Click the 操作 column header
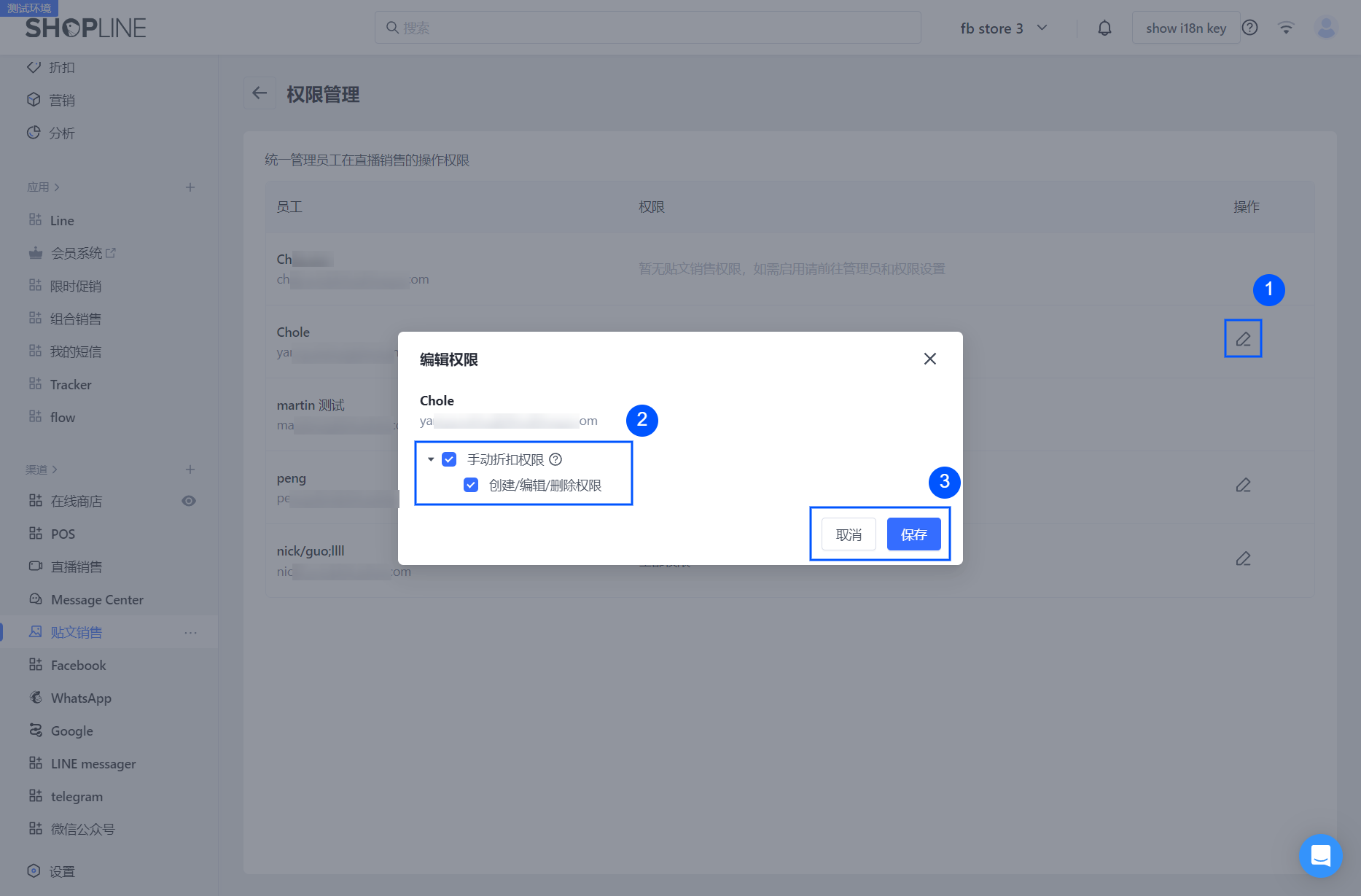 pos(1247,207)
